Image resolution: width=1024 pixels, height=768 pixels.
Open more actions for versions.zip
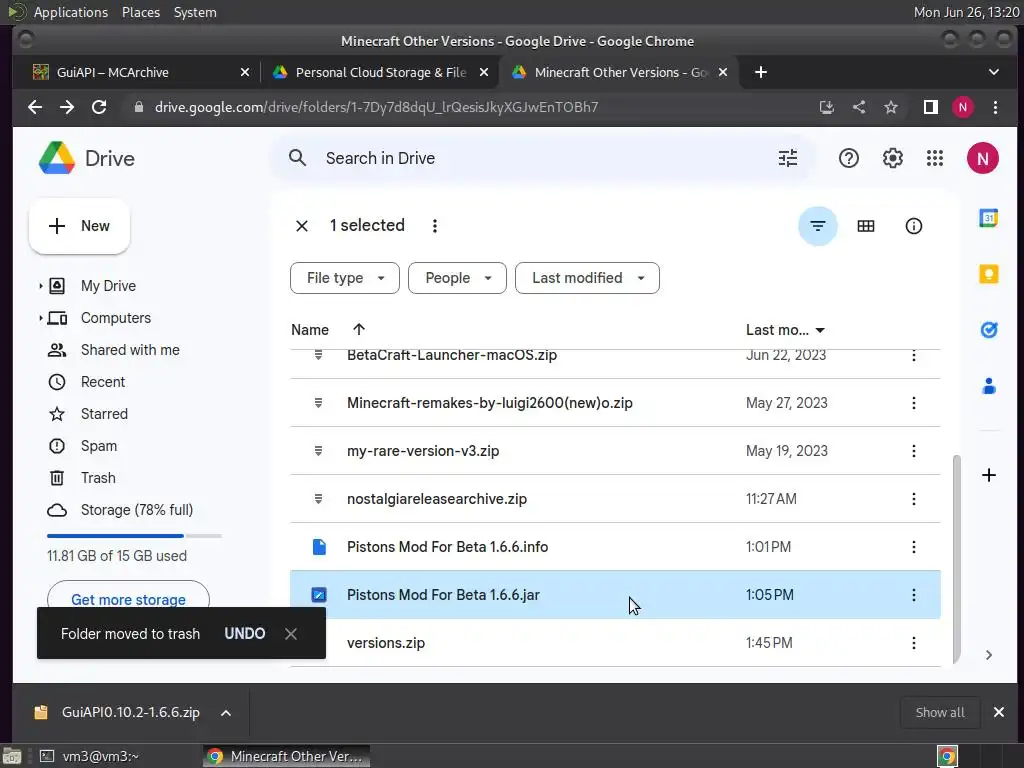point(913,643)
